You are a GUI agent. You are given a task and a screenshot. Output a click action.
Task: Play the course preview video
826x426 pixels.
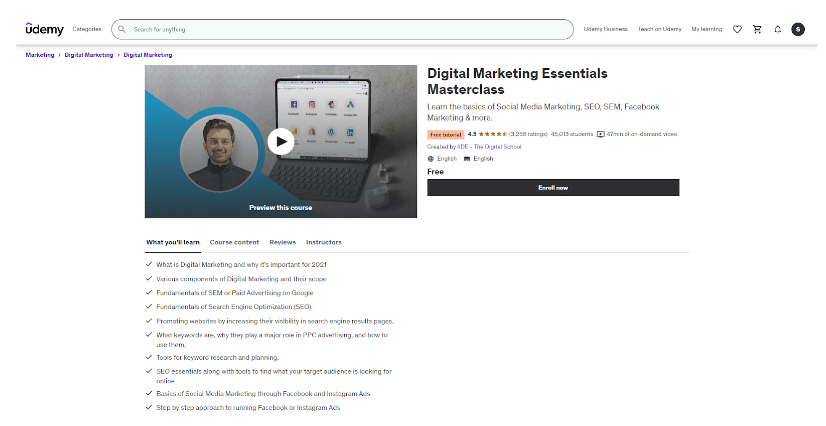click(x=281, y=142)
